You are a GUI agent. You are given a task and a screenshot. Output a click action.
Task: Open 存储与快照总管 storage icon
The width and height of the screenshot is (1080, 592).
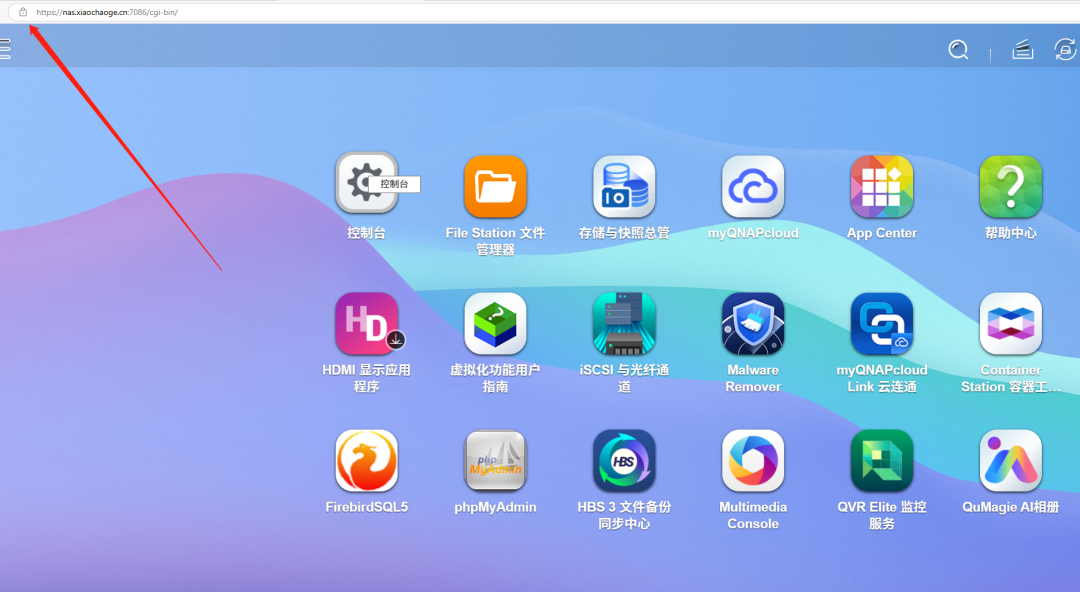(624, 186)
